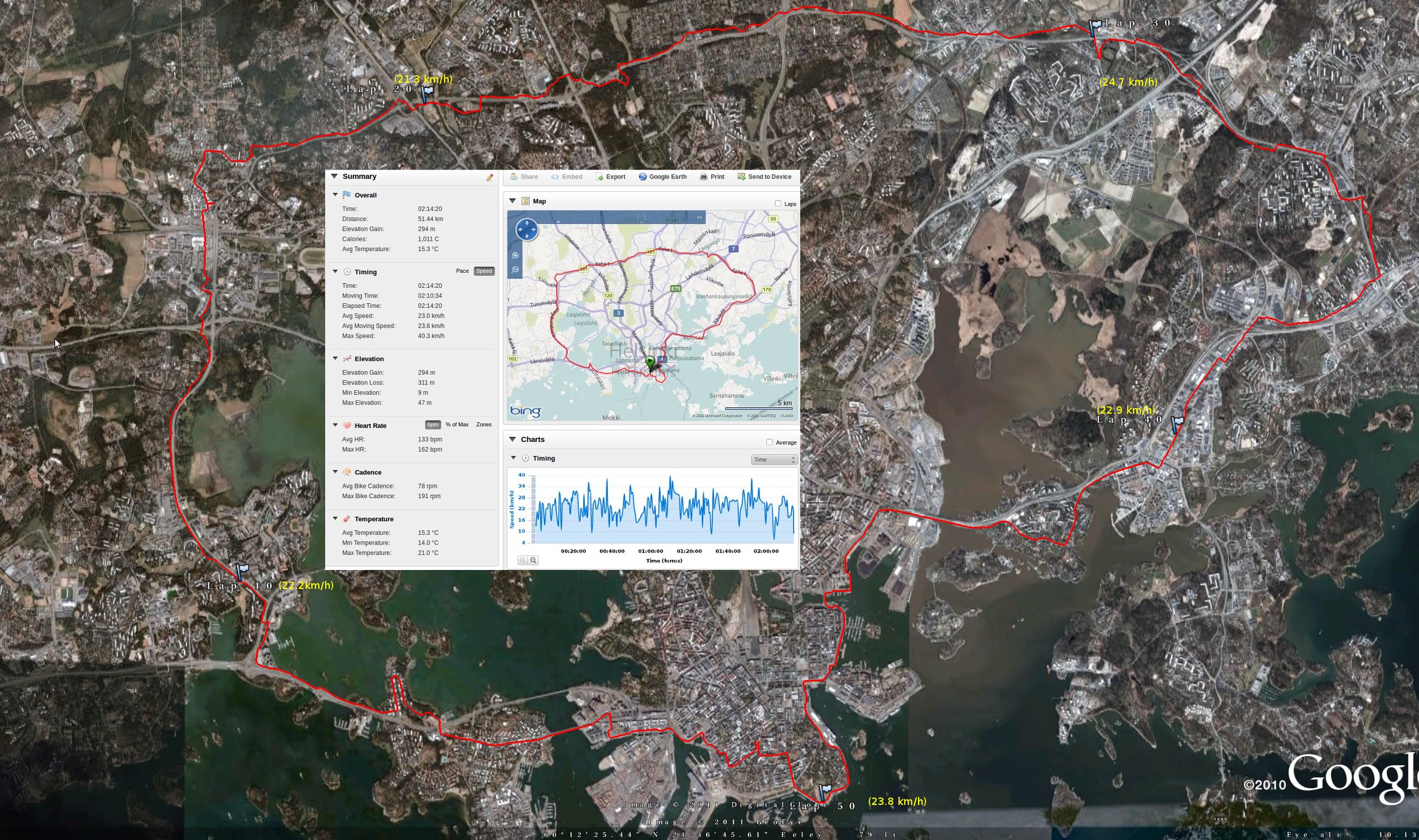Viewport: 1419px width, 840px height.
Task: Collapse the Temperature section
Action: click(336, 518)
